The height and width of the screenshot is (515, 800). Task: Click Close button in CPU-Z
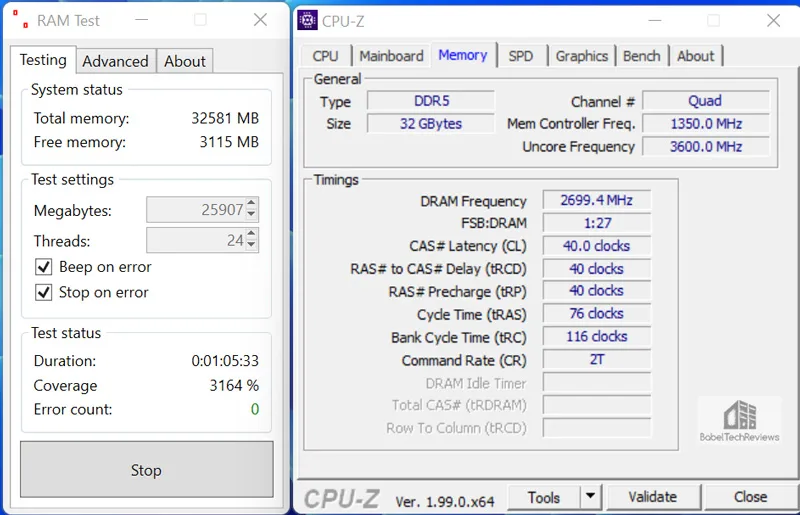(750, 497)
